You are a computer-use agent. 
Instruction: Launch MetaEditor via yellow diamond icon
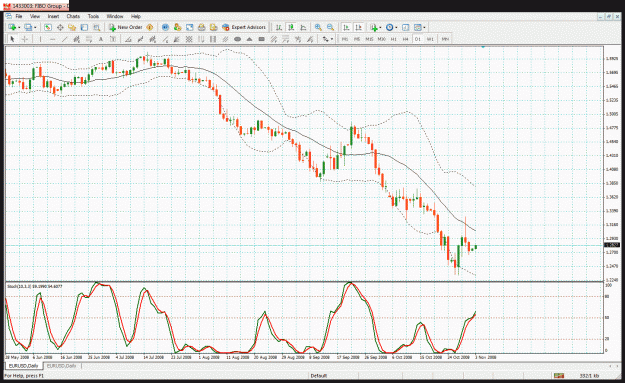[150, 27]
